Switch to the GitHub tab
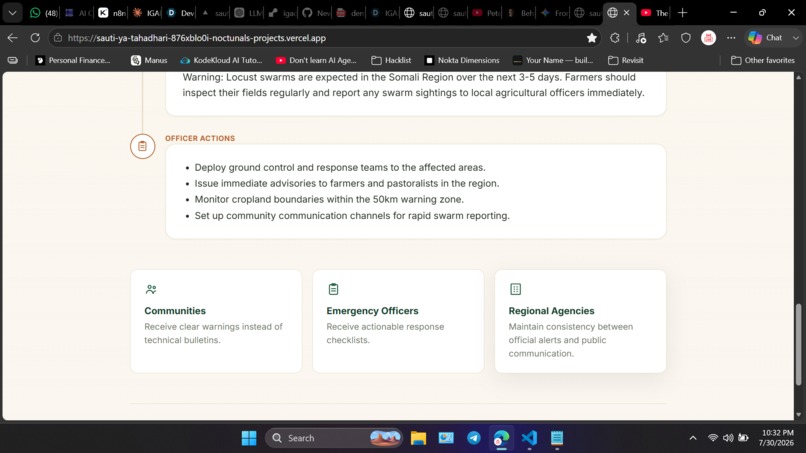This screenshot has width=806, height=453. pos(316,13)
